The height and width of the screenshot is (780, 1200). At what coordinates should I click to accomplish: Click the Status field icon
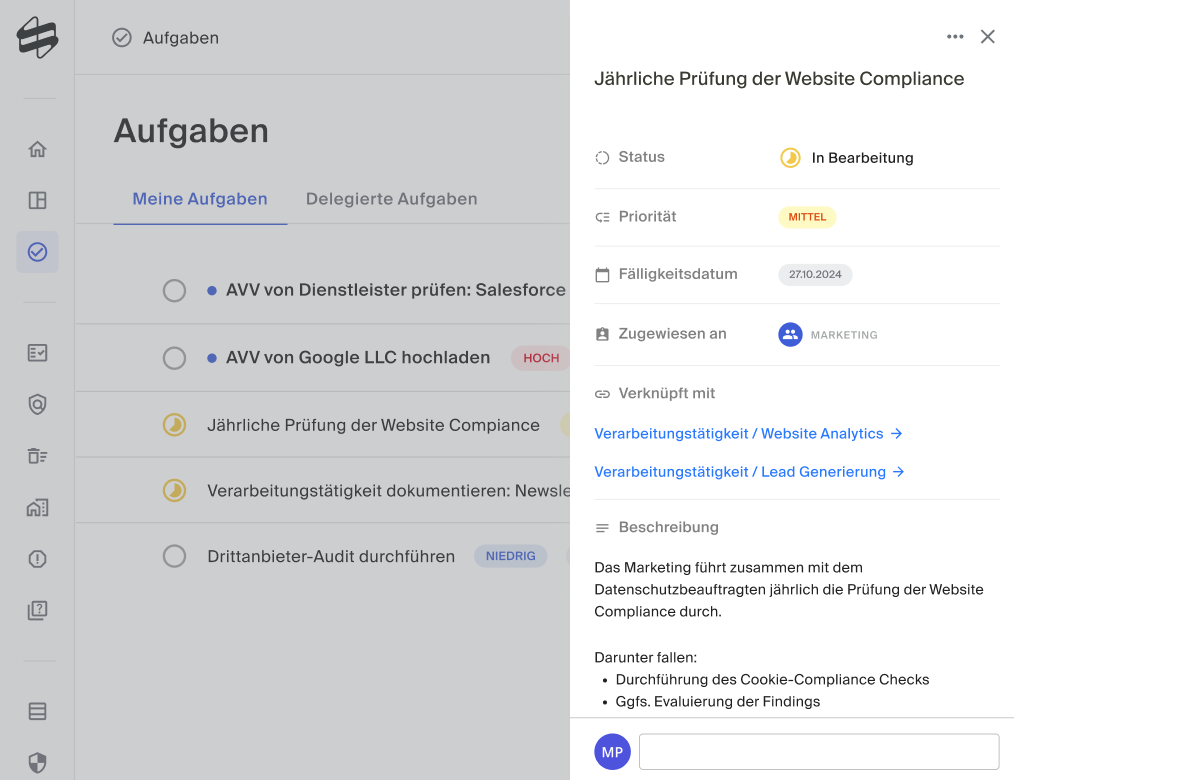tap(602, 158)
